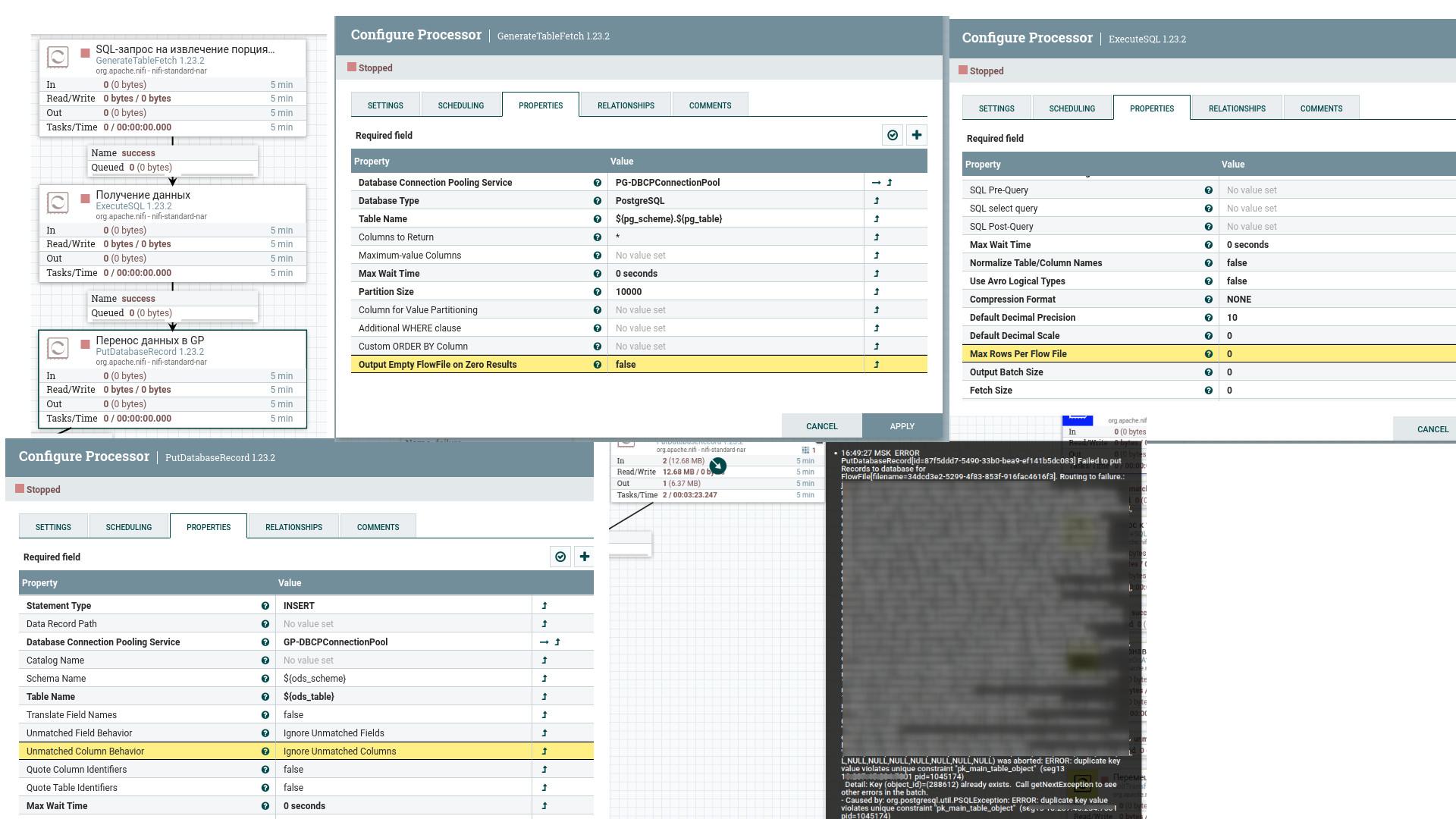Click the verify properties checkmark icon in GenerateTableFetch
The image size is (1456, 819).
[893, 135]
